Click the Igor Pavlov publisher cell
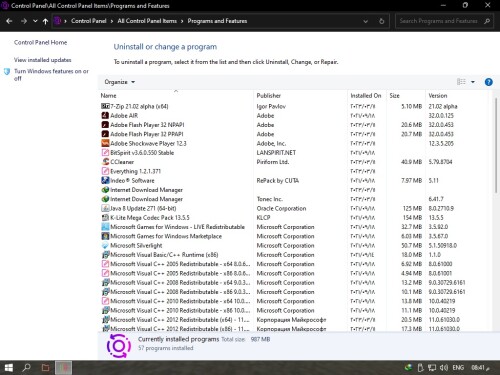The height and width of the screenshot is (375, 500). pyautogui.click(x=271, y=106)
